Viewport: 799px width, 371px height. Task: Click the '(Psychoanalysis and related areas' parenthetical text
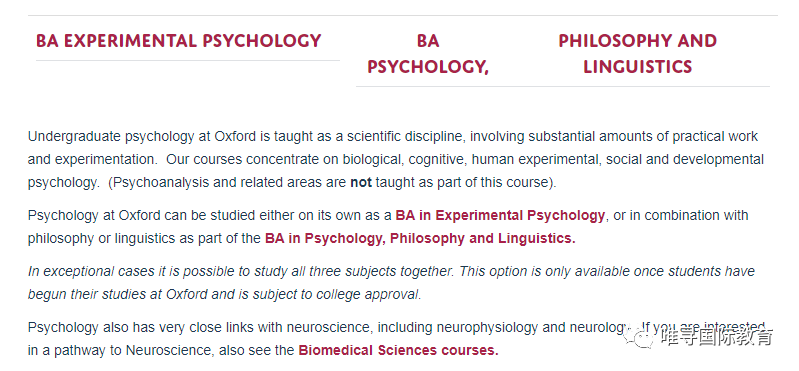click(x=332, y=182)
